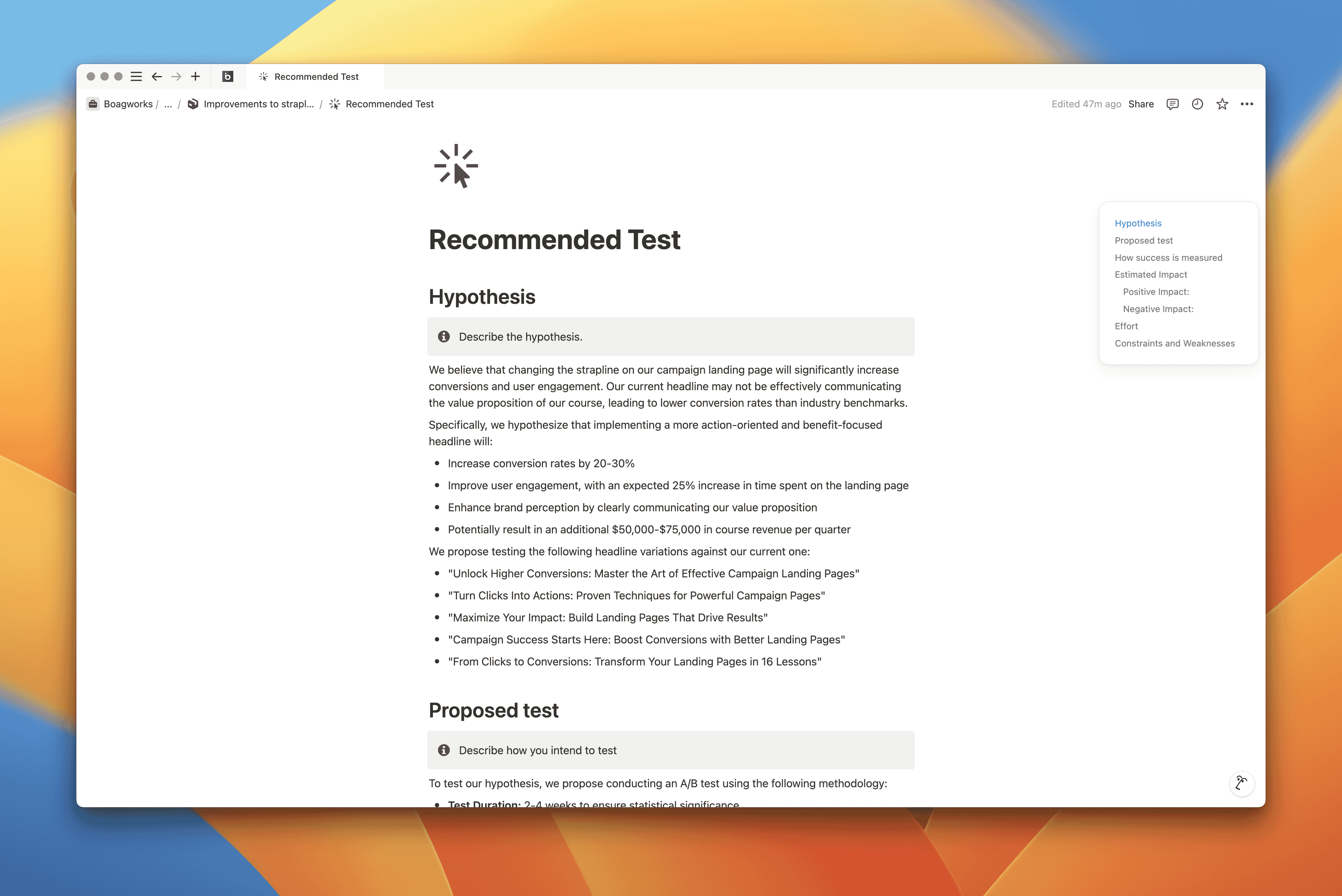The height and width of the screenshot is (896, 1342).
Task: Click the history/clock icon in toolbar
Action: pyautogui.click(x=1197, y=104)
